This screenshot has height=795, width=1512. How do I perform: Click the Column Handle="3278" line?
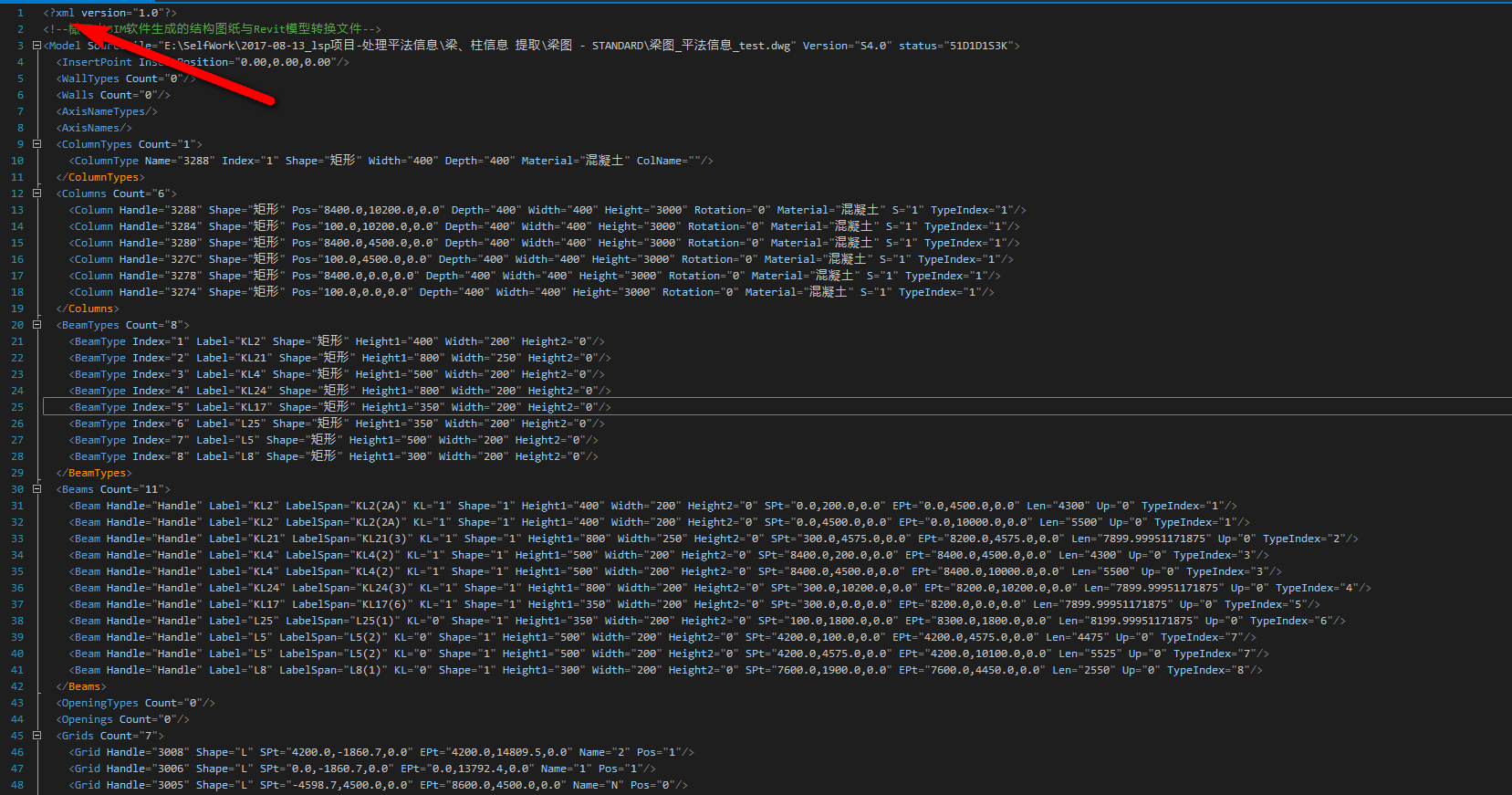point(535,276)
